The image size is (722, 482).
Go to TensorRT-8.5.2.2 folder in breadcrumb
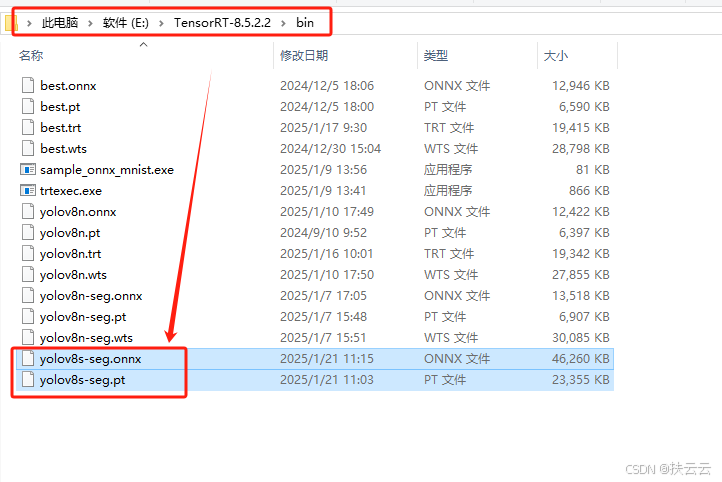pos(222,23)
